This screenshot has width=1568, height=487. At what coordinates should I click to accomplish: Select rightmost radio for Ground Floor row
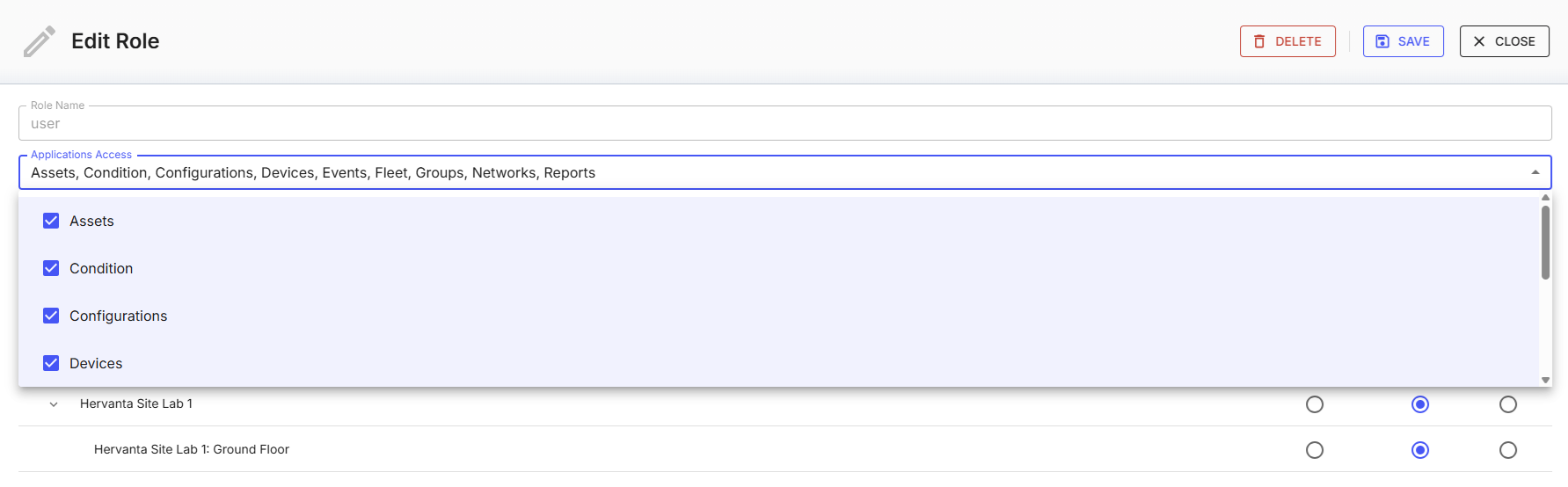(1508, 450)
